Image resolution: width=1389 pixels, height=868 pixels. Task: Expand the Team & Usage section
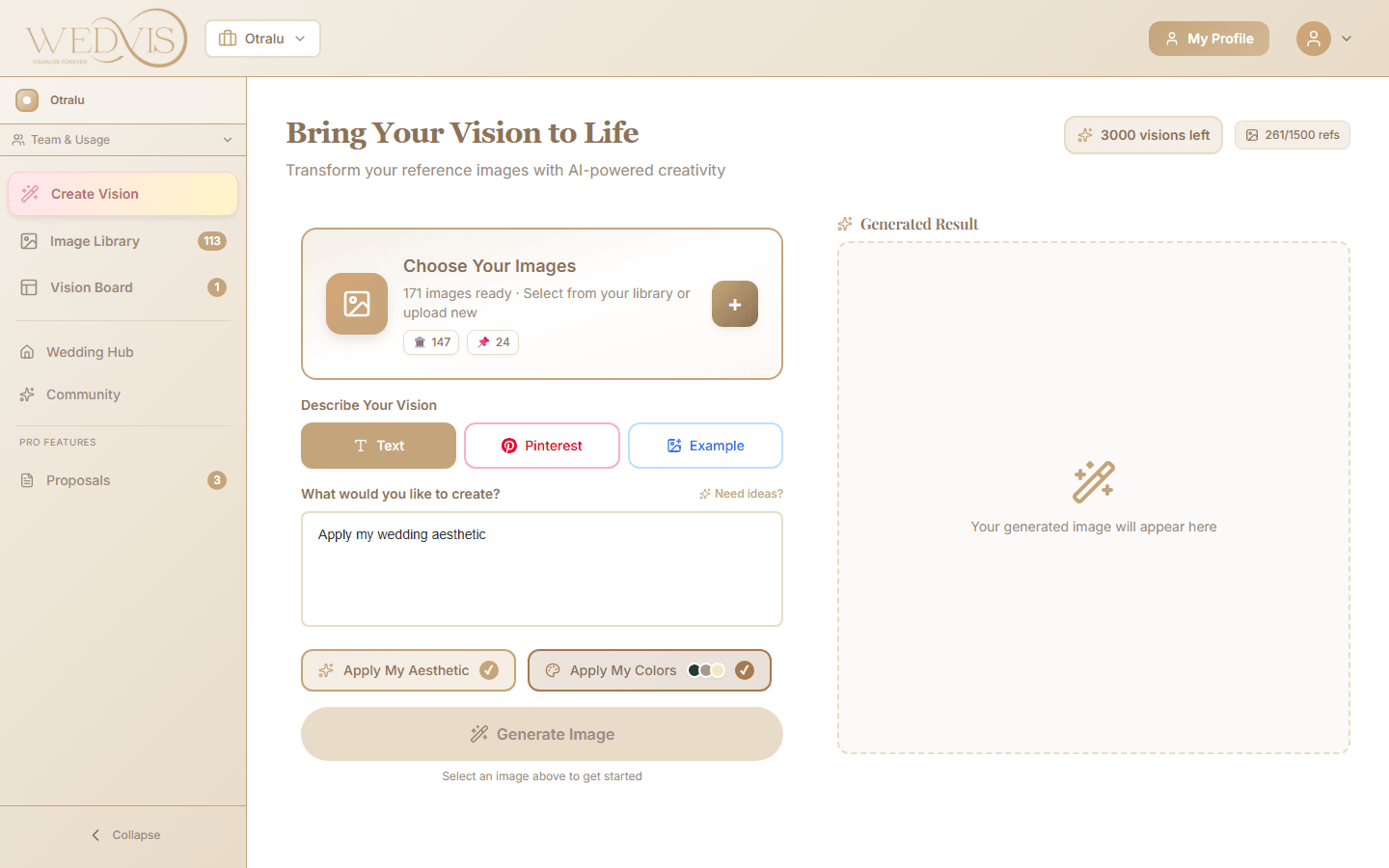click(x=123, y=139)
